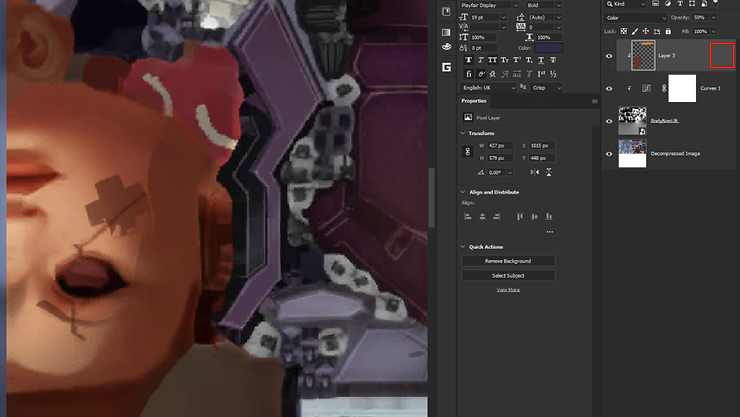Image resolution: width=740 pixels, height=417 pixels.
Task: Open the Playfair Display font family dropdown
Action: [489, 5]
